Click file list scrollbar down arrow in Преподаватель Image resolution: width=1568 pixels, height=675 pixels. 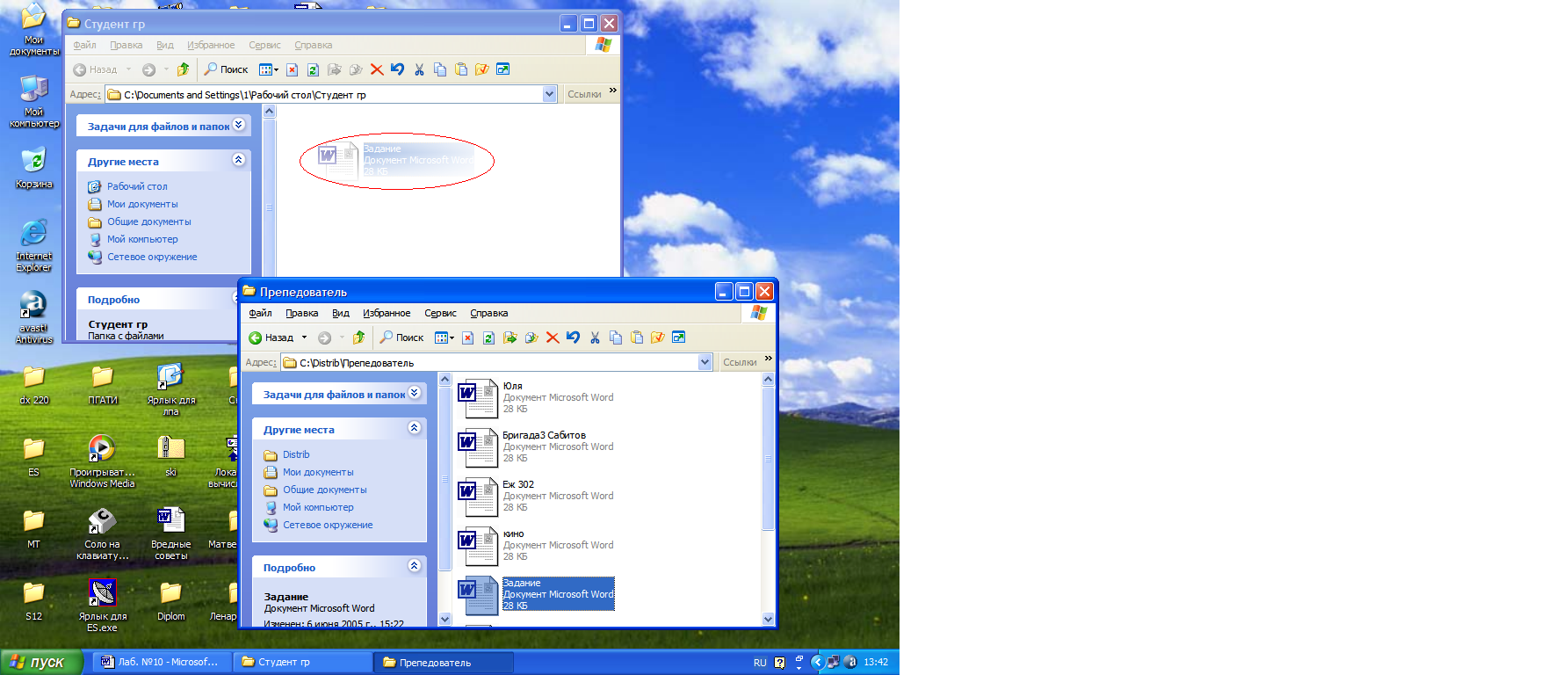point(768,619)
